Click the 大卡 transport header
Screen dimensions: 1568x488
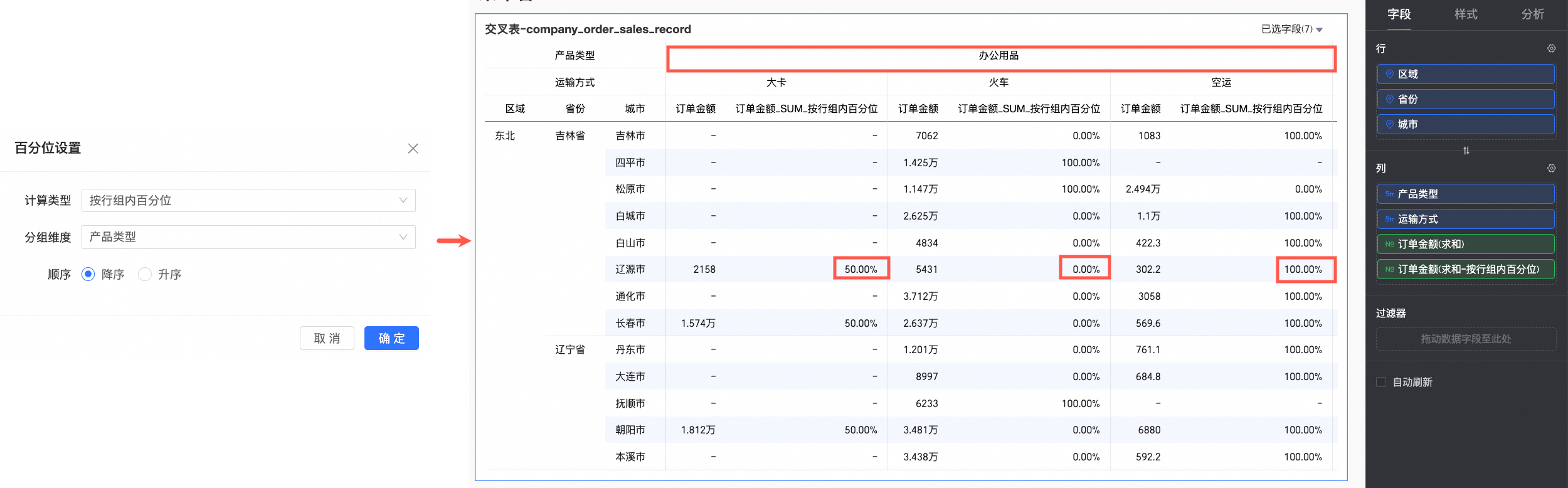tap(776, 82)
